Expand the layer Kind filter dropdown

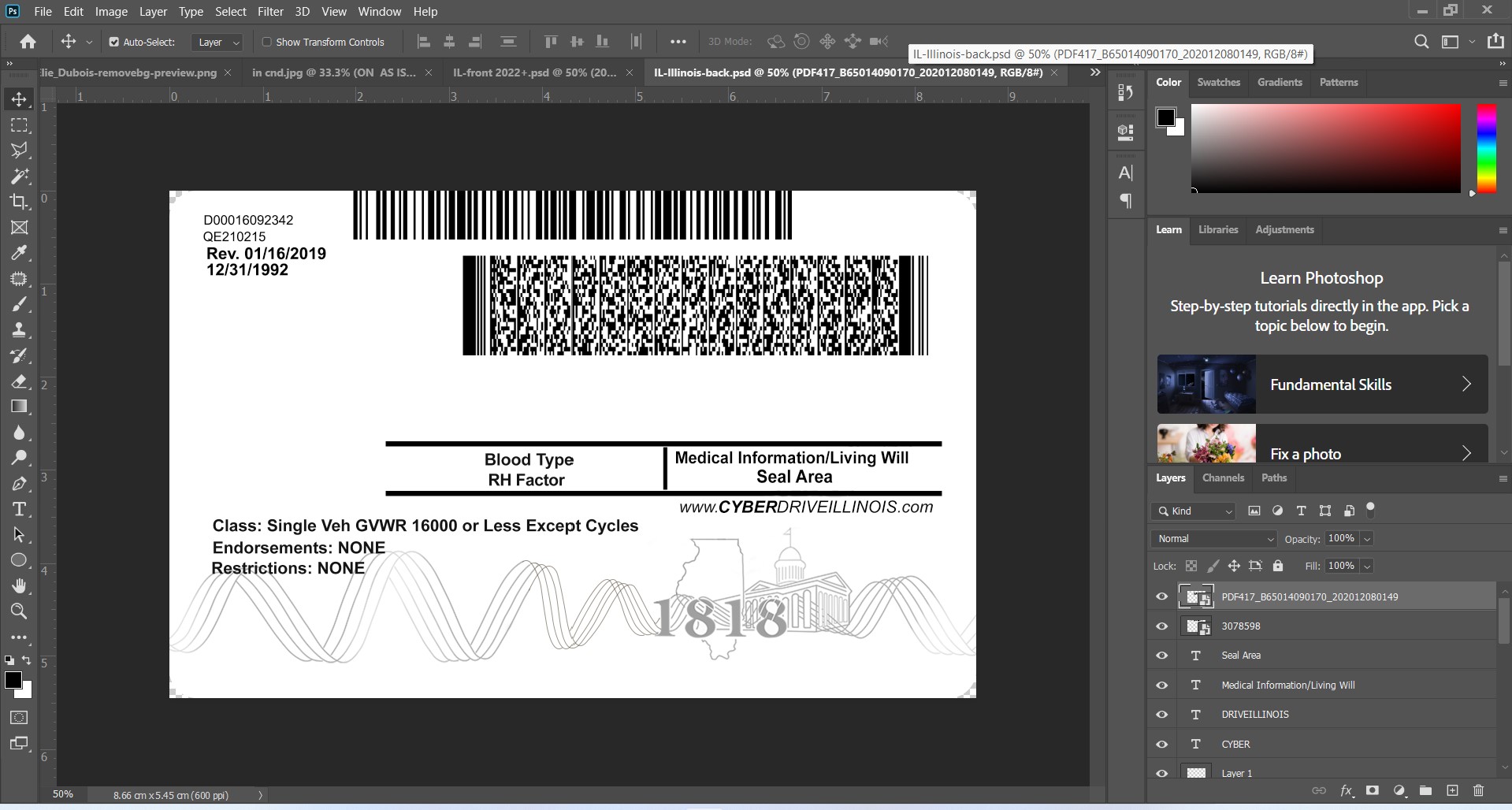click(x=1193, y=511)
